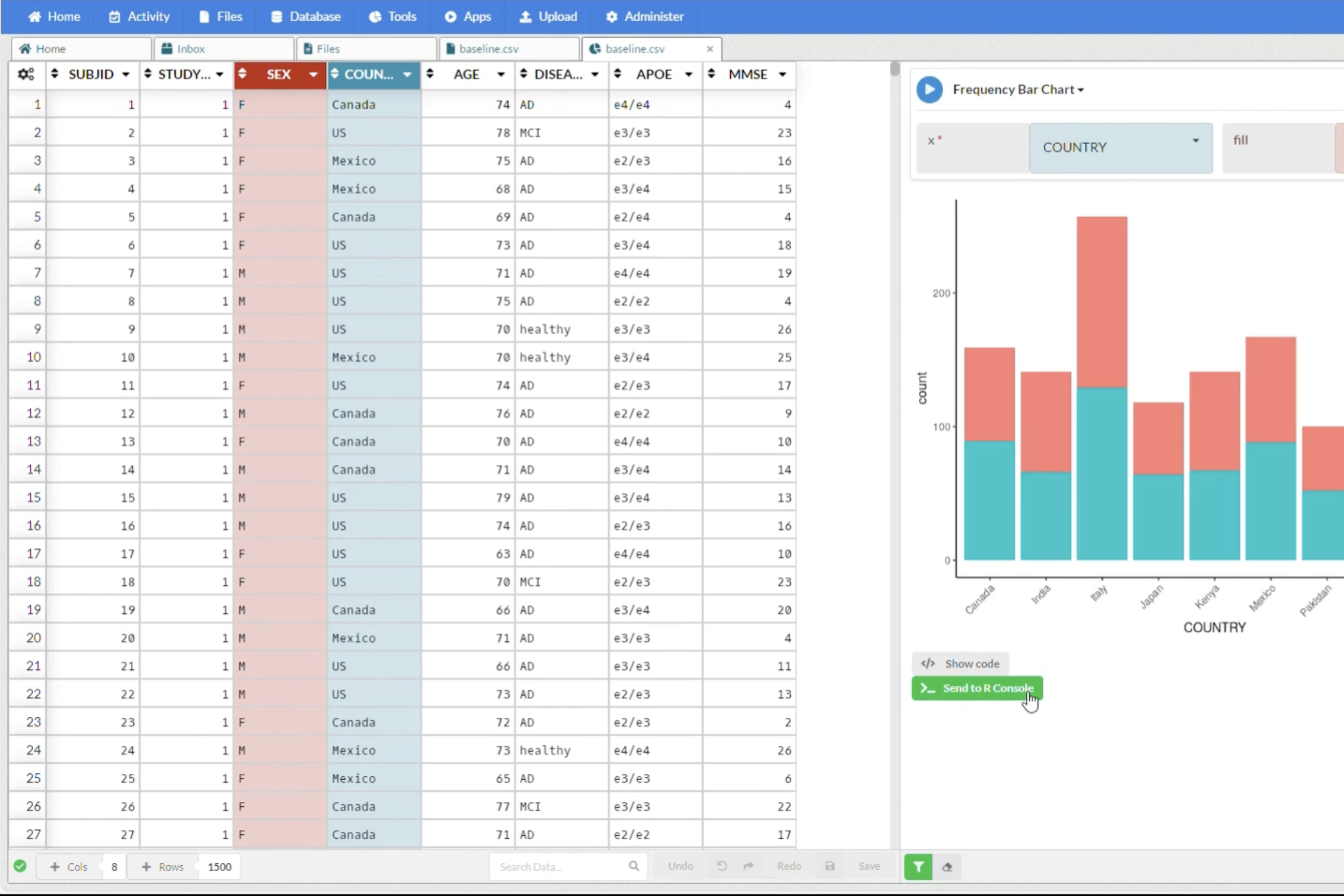
Task: Click the undo arrow icon
Action: pos(722,866)
